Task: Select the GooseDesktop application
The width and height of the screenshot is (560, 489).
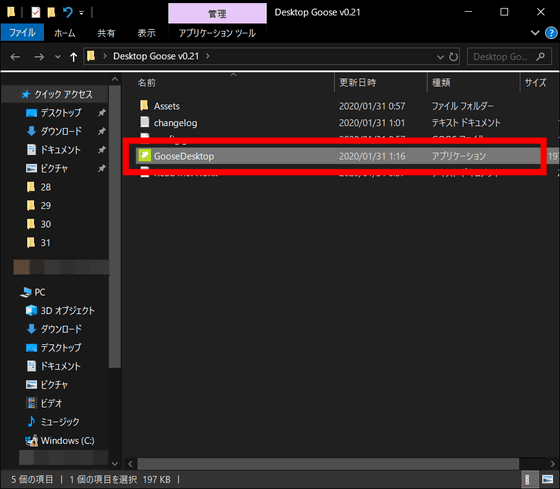Action: 338,156
